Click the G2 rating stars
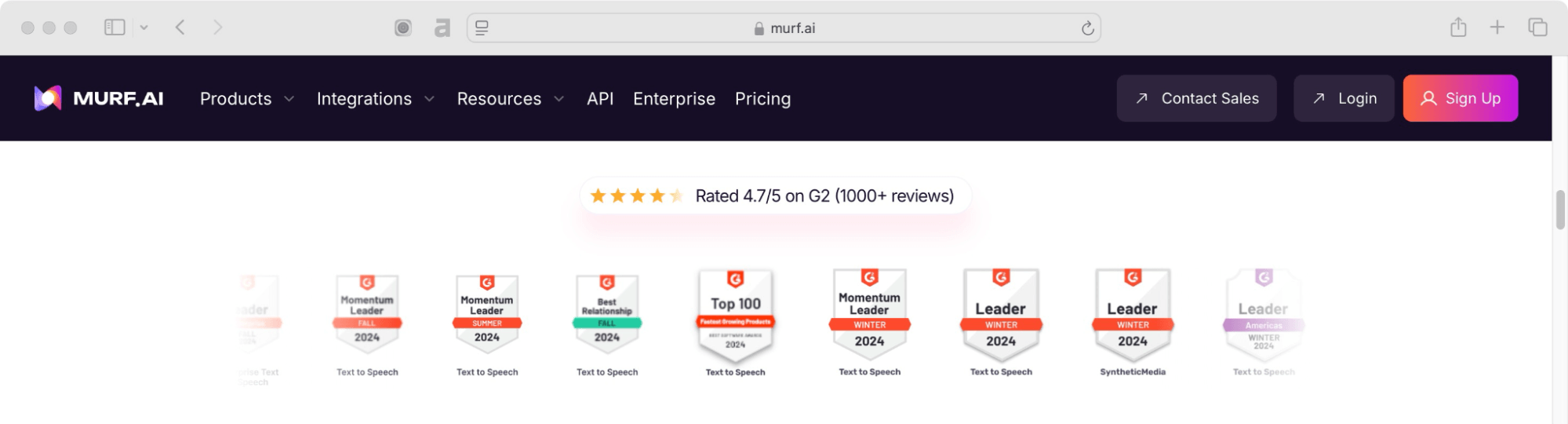Image resolution: width=1568 pixels, height=424 pixels. tap(636, 196)
